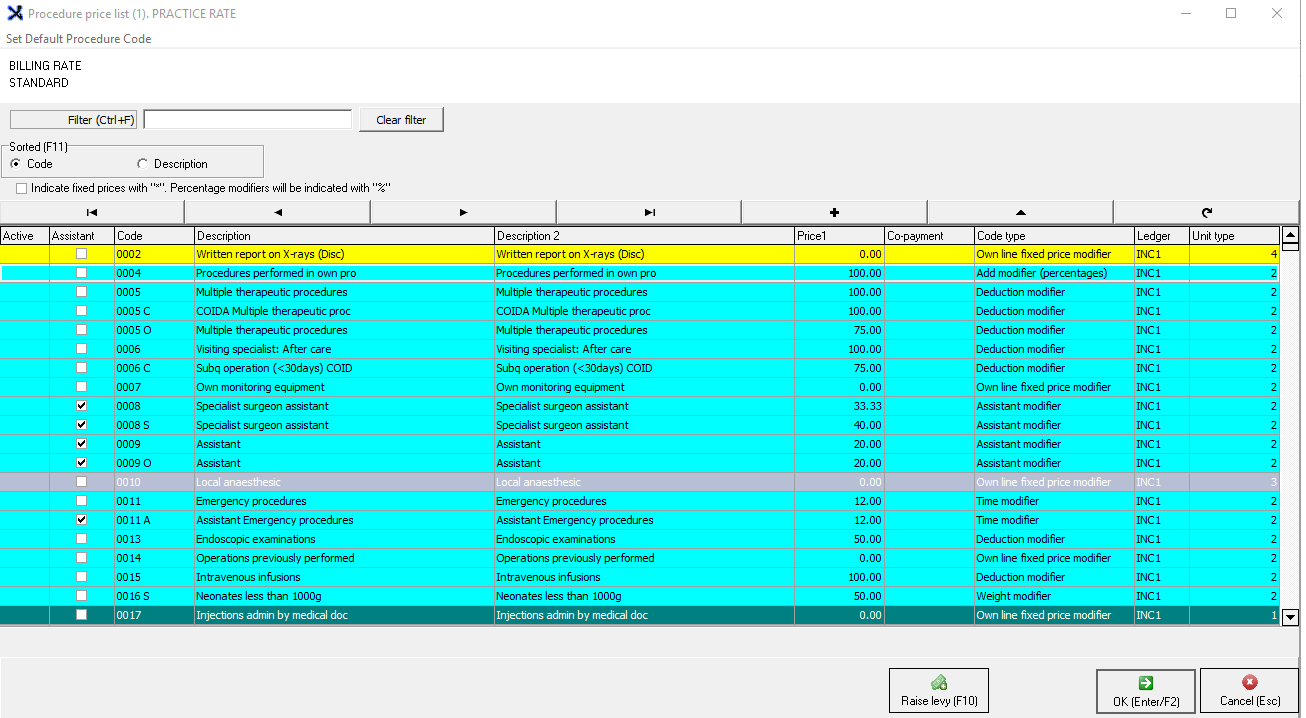Refresh the procedure list data
Viewport: 1306px width, 718px height.
1206,212
